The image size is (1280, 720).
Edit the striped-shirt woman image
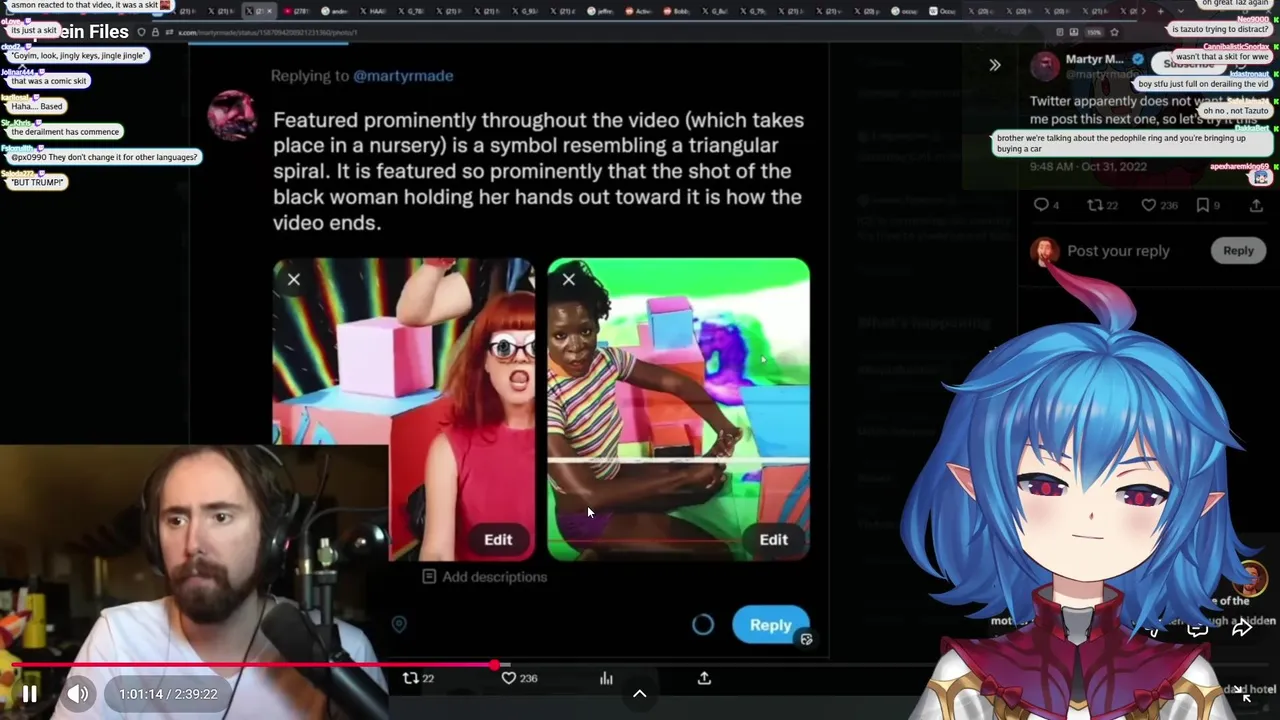pos(773,539)
